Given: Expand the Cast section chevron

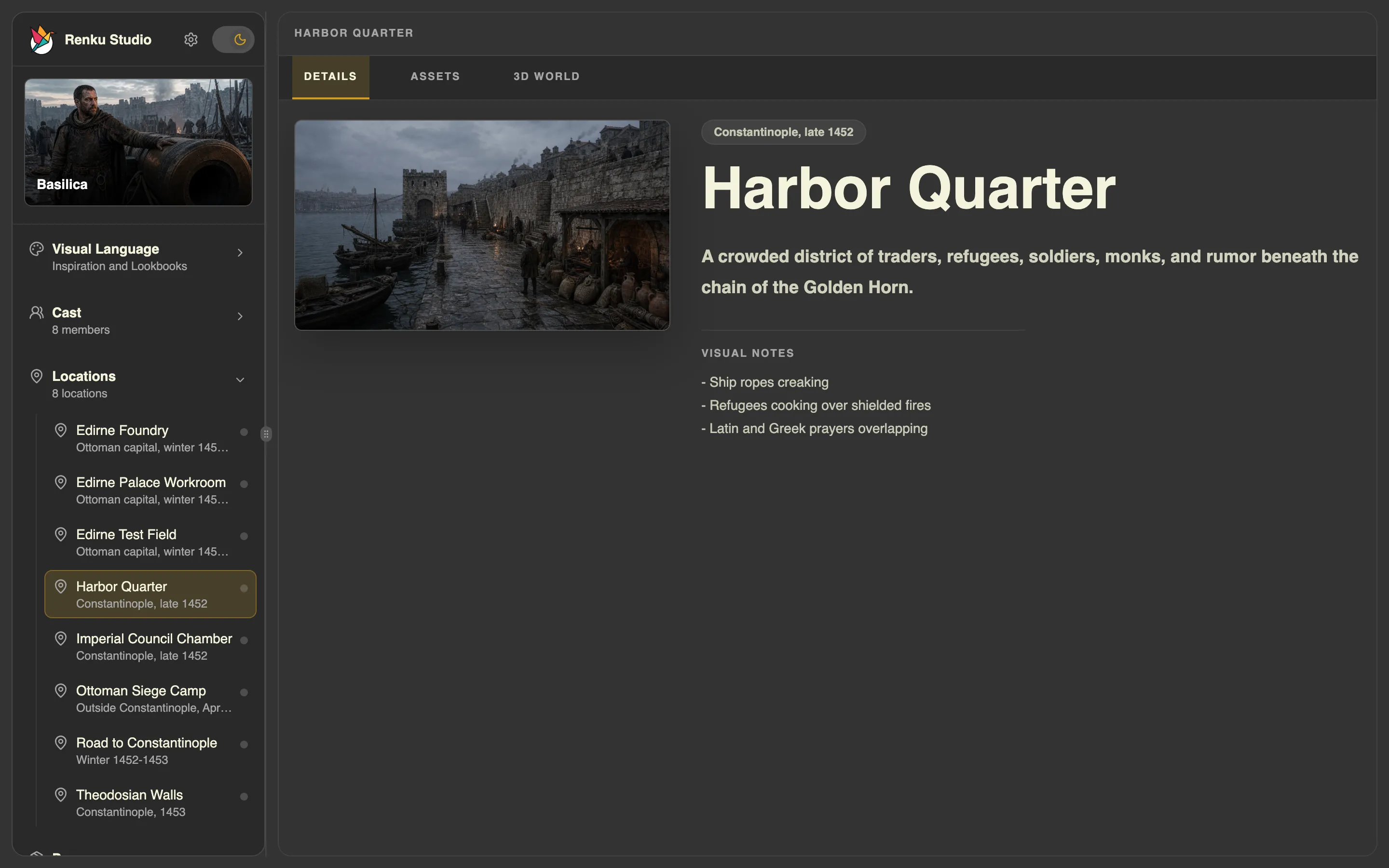Looking at the screenshot, I should (x=240, y=316).
